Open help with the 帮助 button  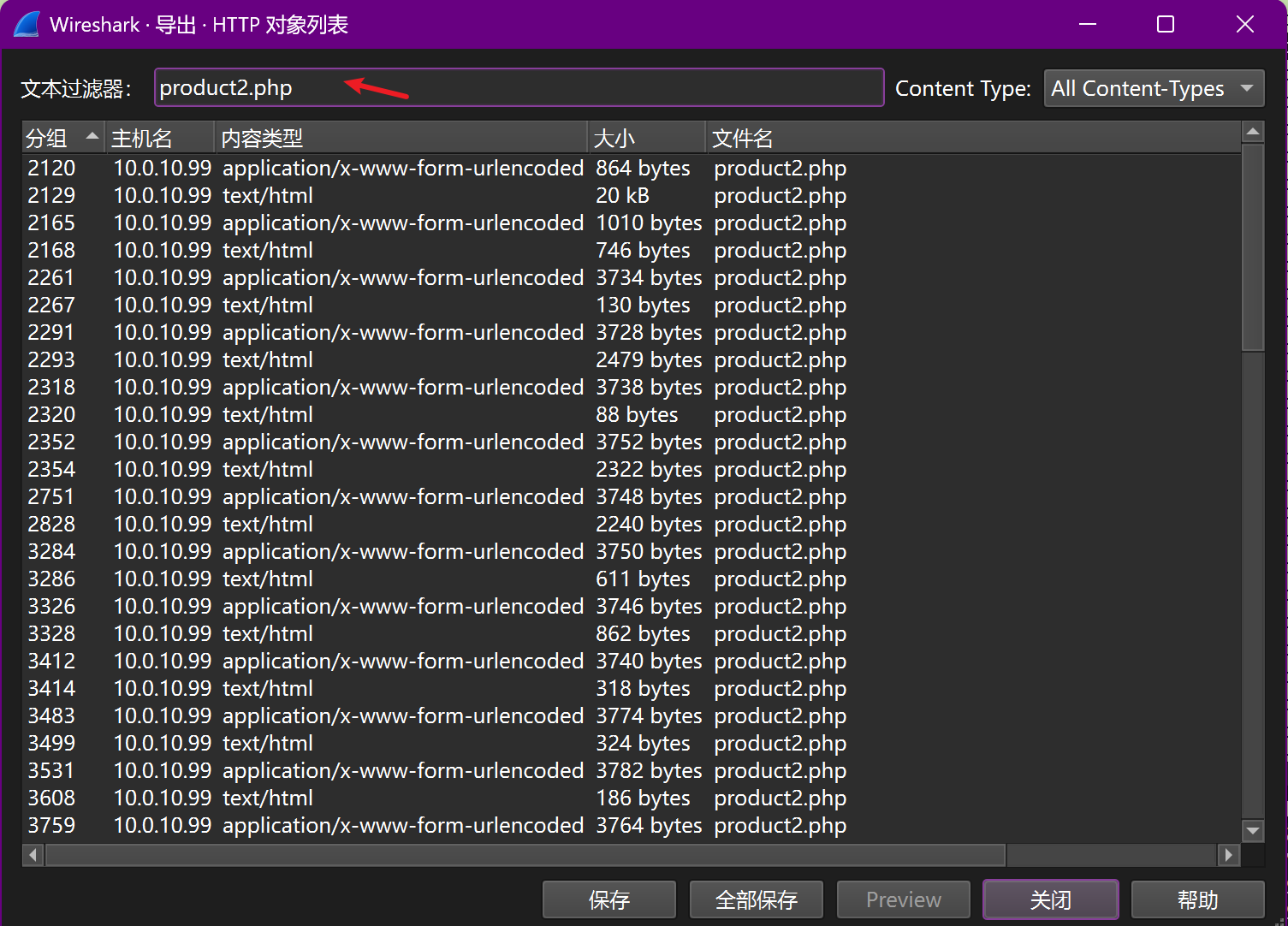click(1196, 899)
